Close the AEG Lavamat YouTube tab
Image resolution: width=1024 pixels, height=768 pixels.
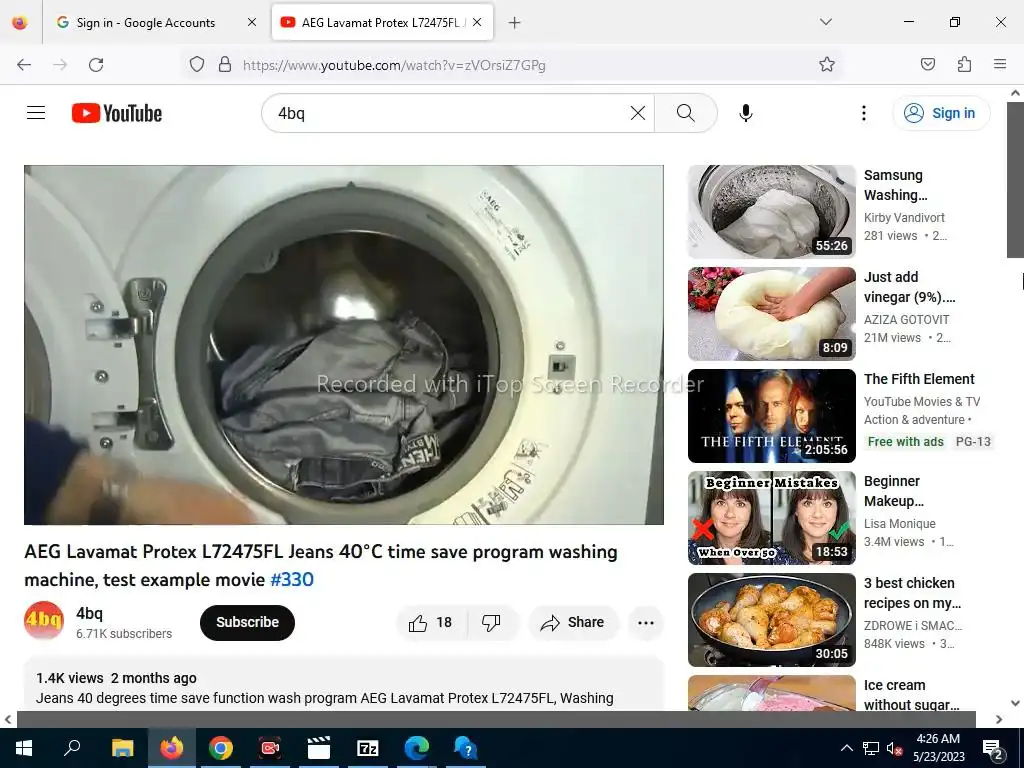(477, 22)
